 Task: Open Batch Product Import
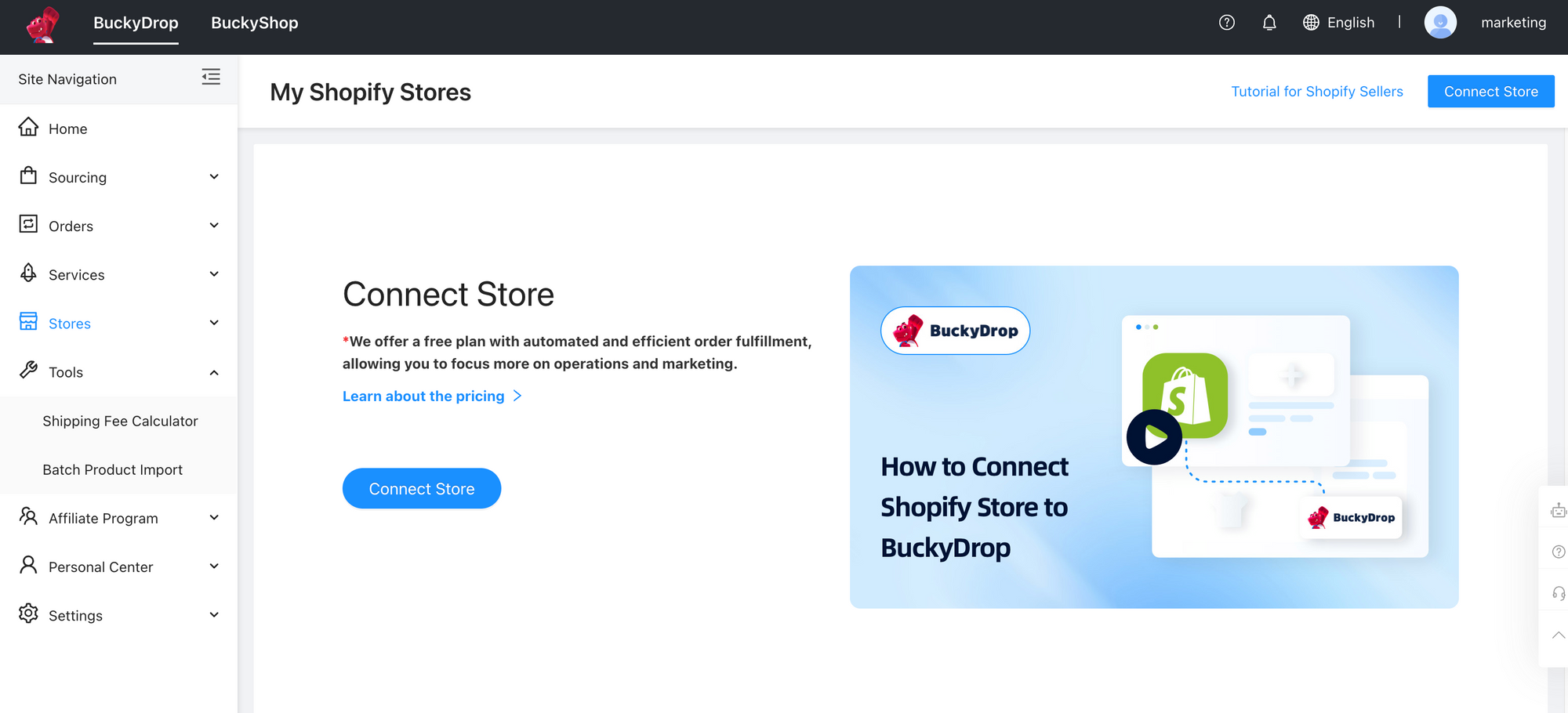[x=112, y=469]
